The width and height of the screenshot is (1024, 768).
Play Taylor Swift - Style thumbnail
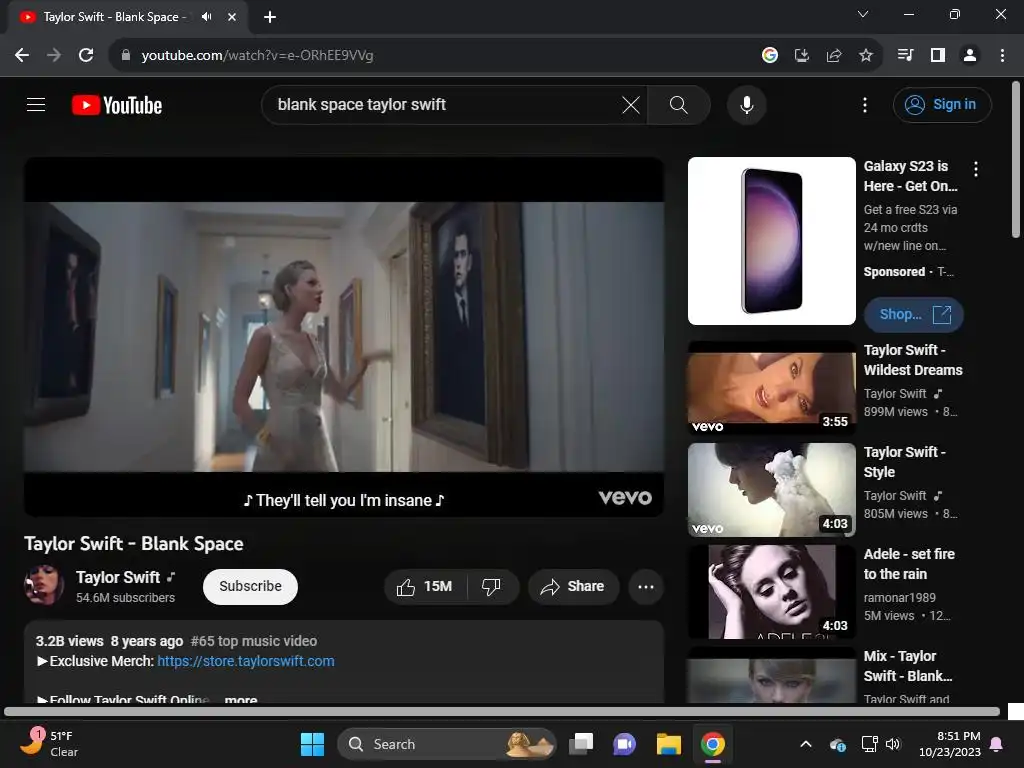pos(771,490)
